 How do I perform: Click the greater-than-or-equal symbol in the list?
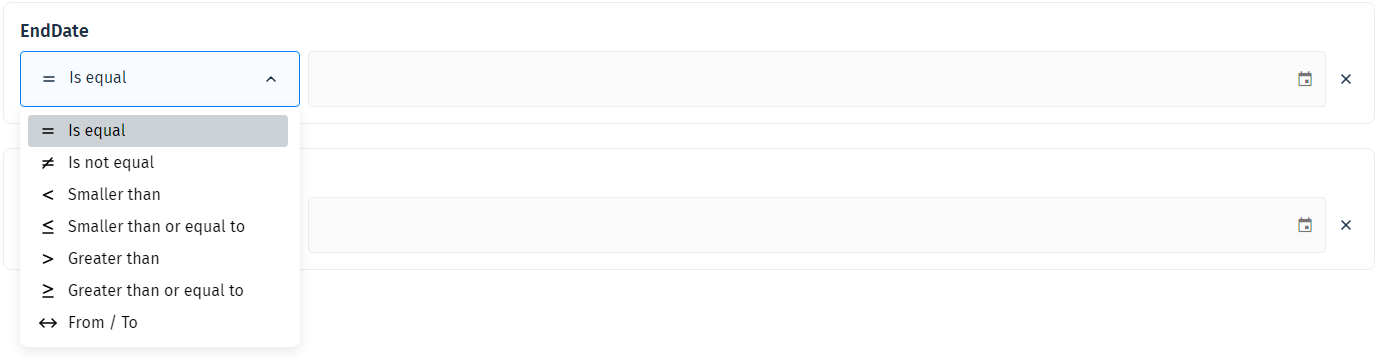point(48,290)
